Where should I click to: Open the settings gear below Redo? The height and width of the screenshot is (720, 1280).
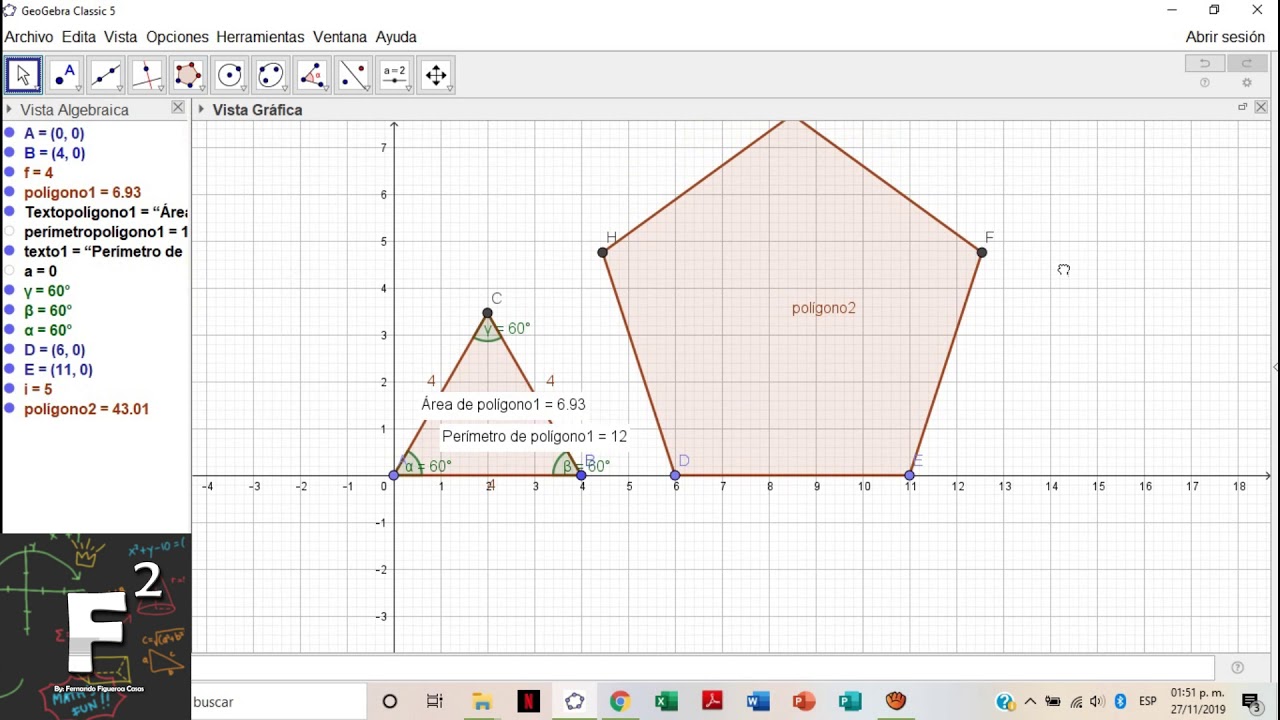[1247, 83]
